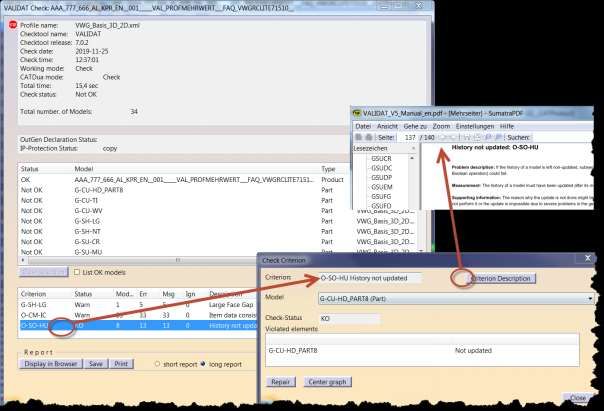Click the up arrow of bookmarks scrollbar

click(x=412, y=158)
